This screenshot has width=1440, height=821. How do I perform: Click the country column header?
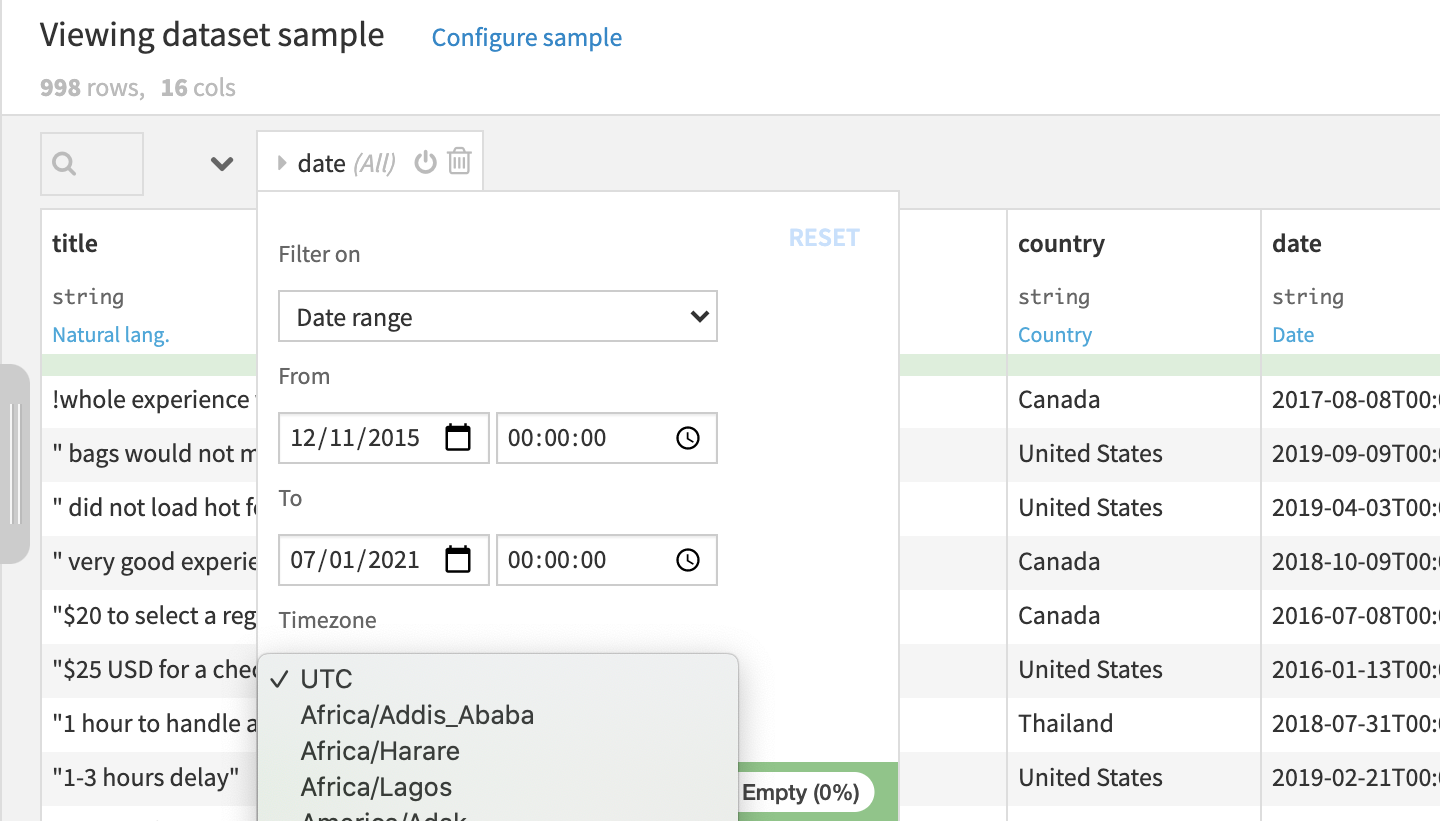pos(1061,243)
